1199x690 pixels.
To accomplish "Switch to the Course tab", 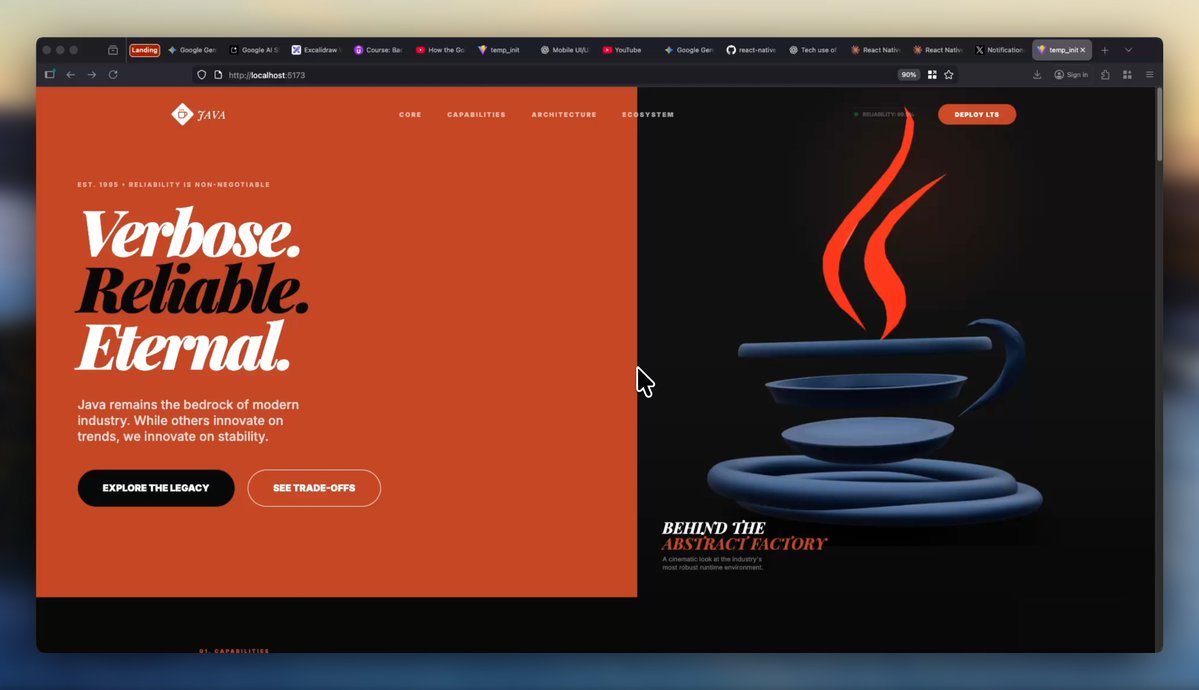I will click(x=379, y=50).
